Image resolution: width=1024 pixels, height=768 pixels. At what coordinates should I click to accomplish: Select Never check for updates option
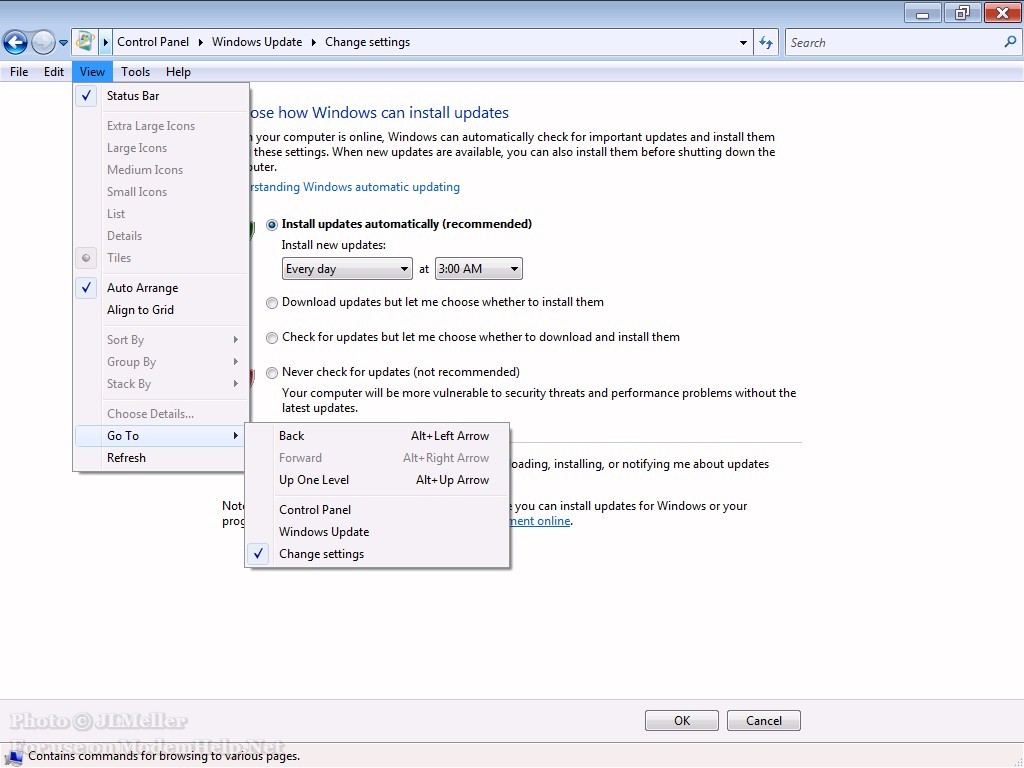click(272, 373)
